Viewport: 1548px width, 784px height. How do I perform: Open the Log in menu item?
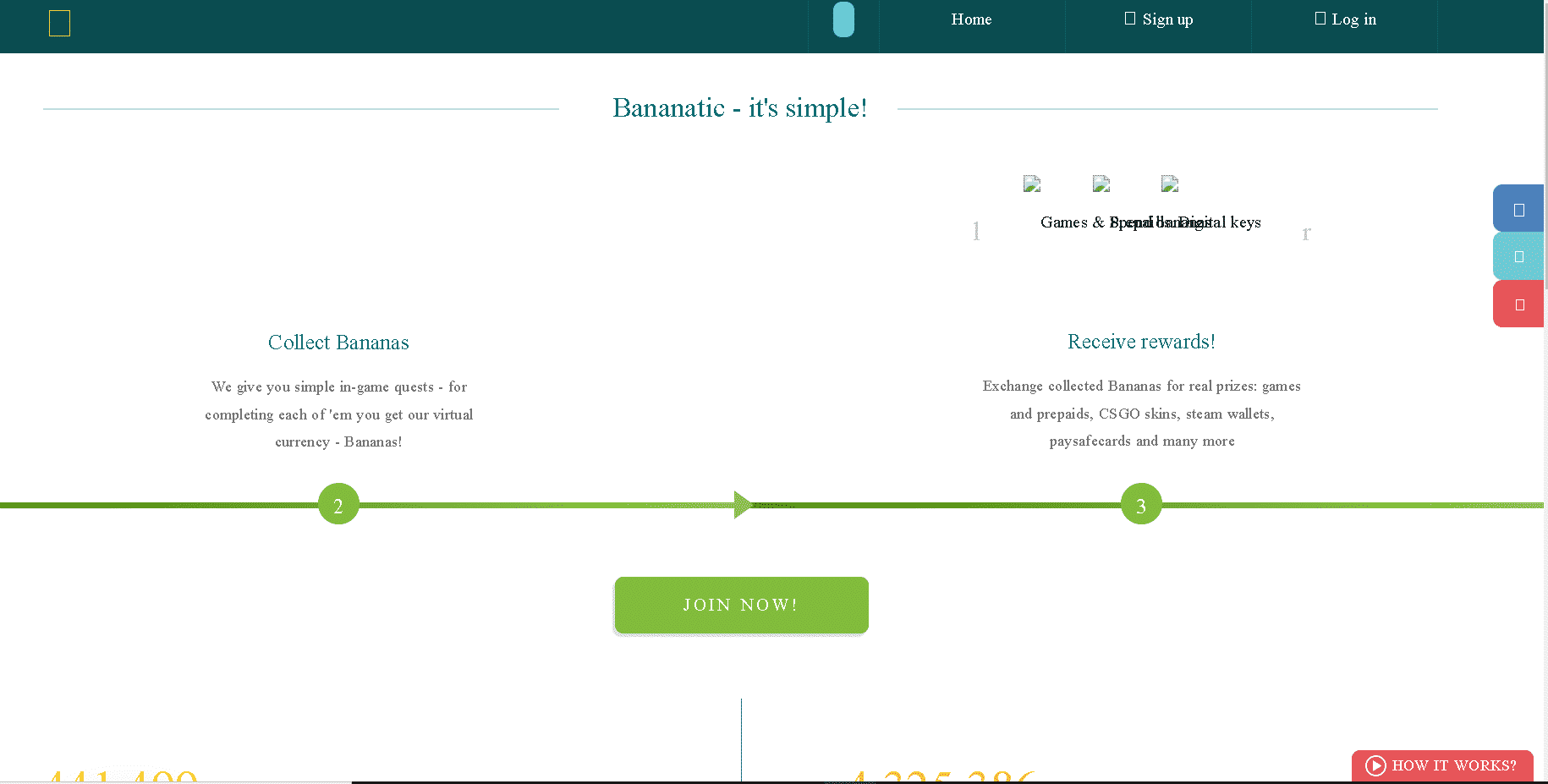point(1345,19)
